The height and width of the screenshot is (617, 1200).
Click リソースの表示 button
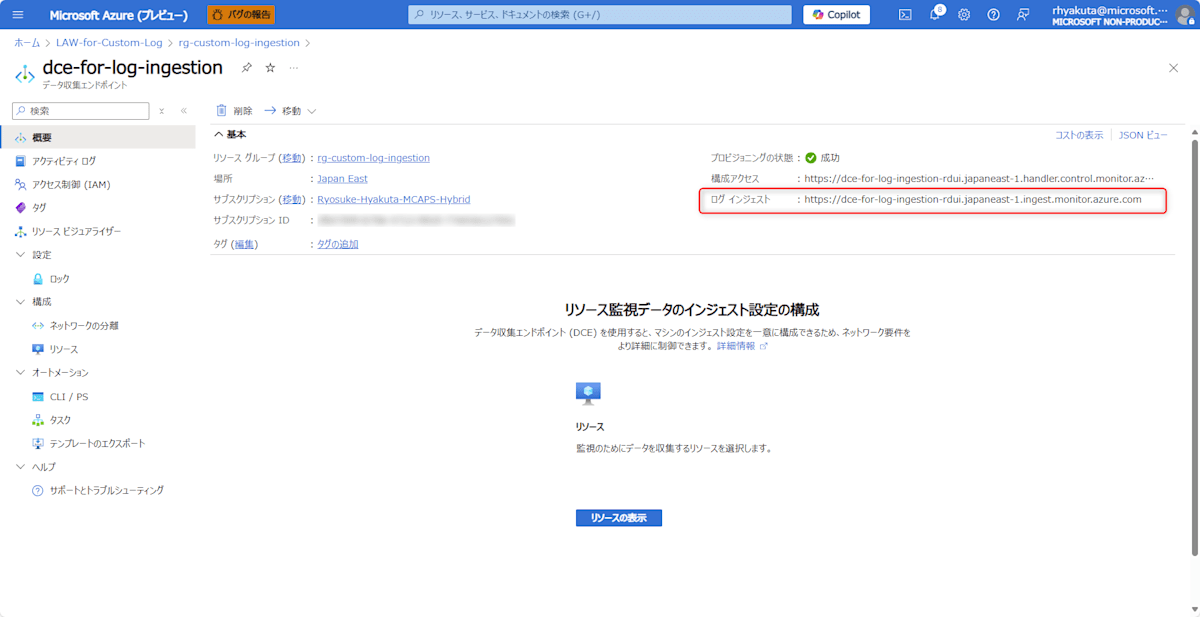click(618, 518)
